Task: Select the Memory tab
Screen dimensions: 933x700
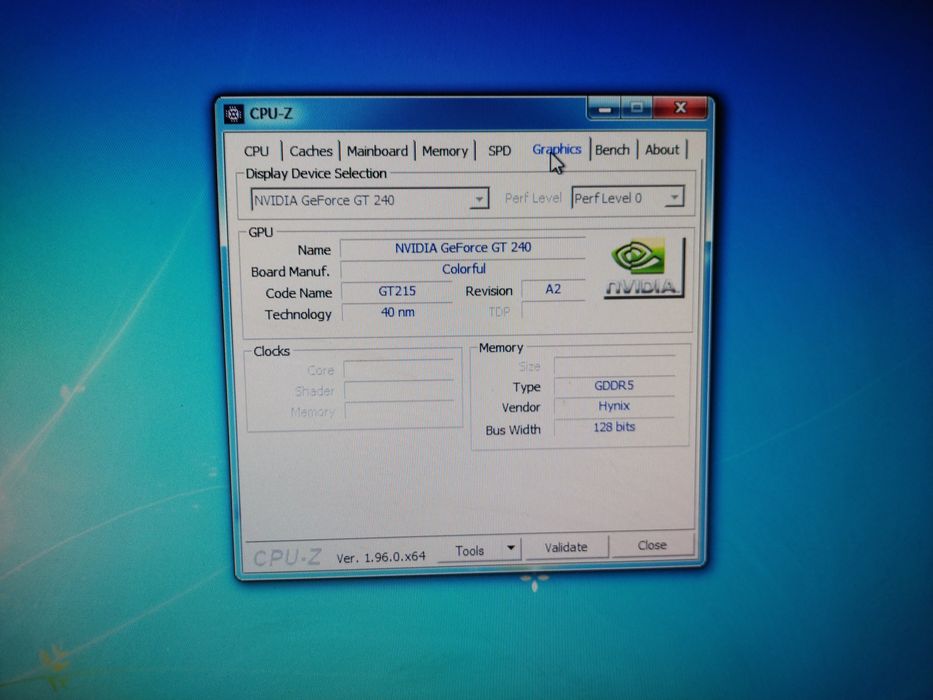Action: pyautogui.click(x=444, y=151)
